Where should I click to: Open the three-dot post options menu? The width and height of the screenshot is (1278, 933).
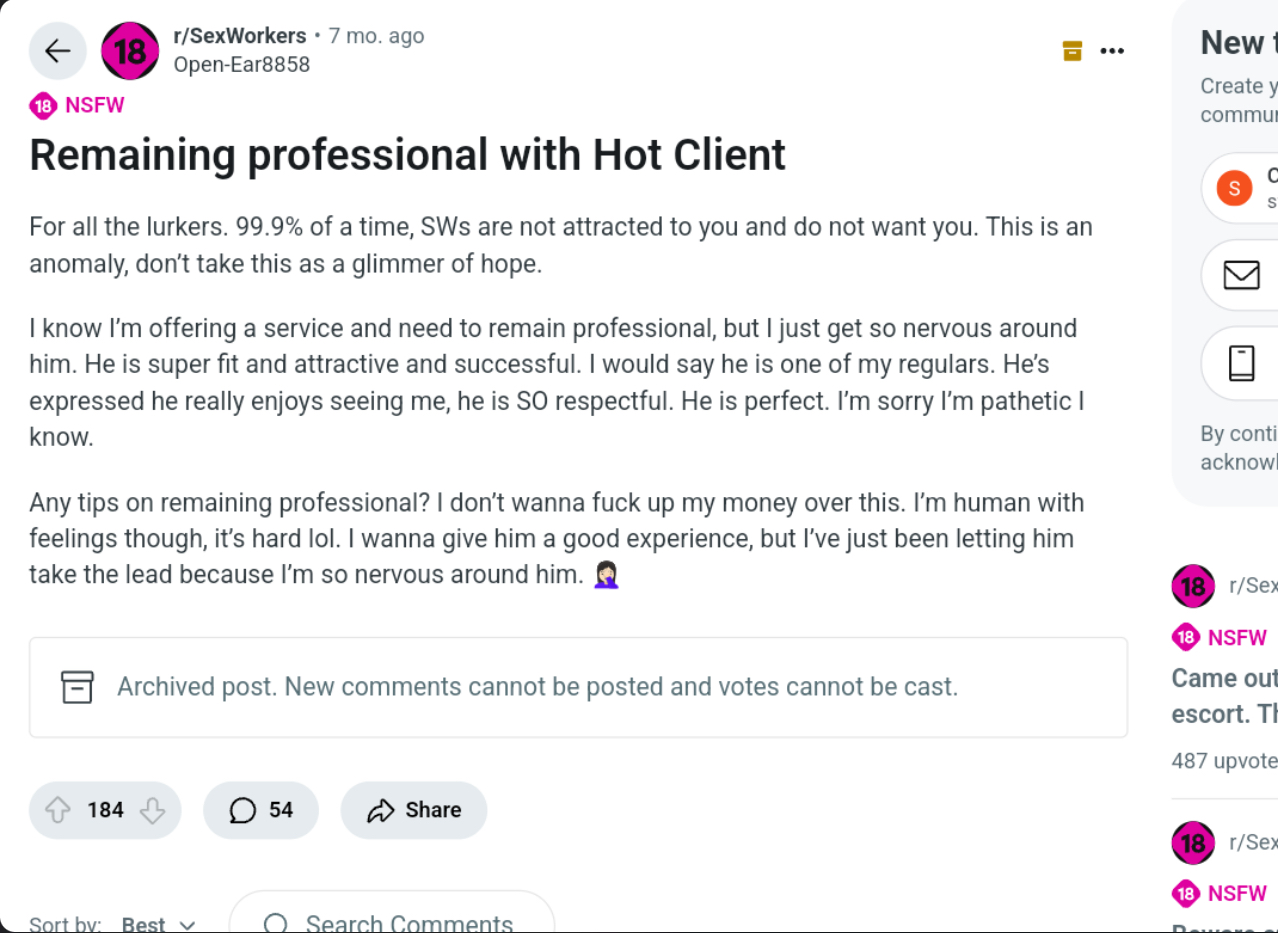click(1112, 51)
